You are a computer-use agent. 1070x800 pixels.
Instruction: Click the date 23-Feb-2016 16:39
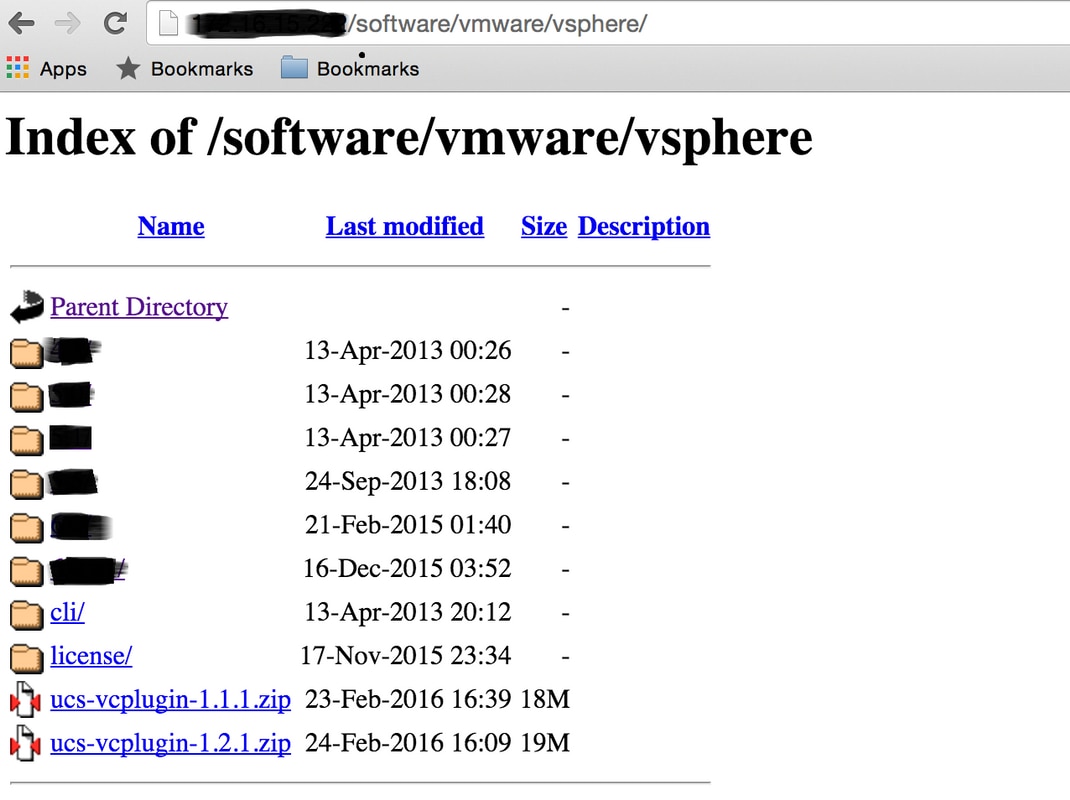(x=408, y=700)
